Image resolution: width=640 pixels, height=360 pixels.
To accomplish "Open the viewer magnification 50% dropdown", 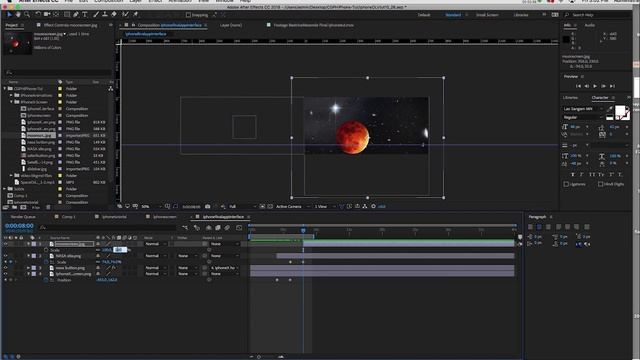I will coord(150,207).
